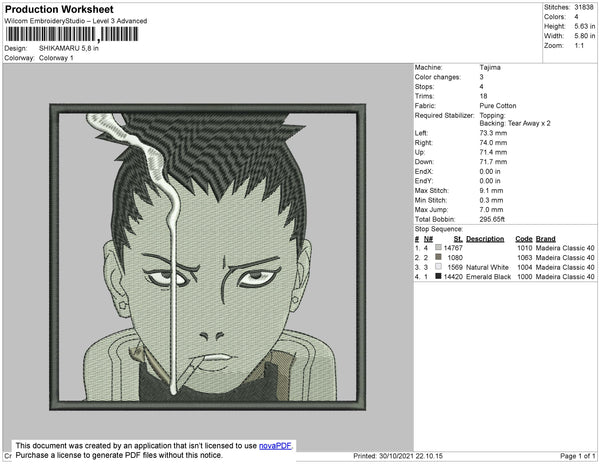Click Left value '73.3 mm'
The height and width of the screenshot is (464, 600).
coord(493,133)
